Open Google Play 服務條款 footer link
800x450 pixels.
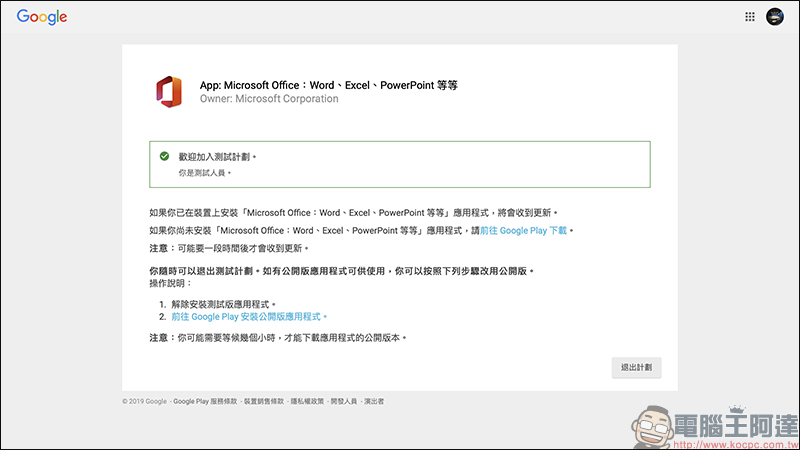pyautogui.click(x=205, y=402)
